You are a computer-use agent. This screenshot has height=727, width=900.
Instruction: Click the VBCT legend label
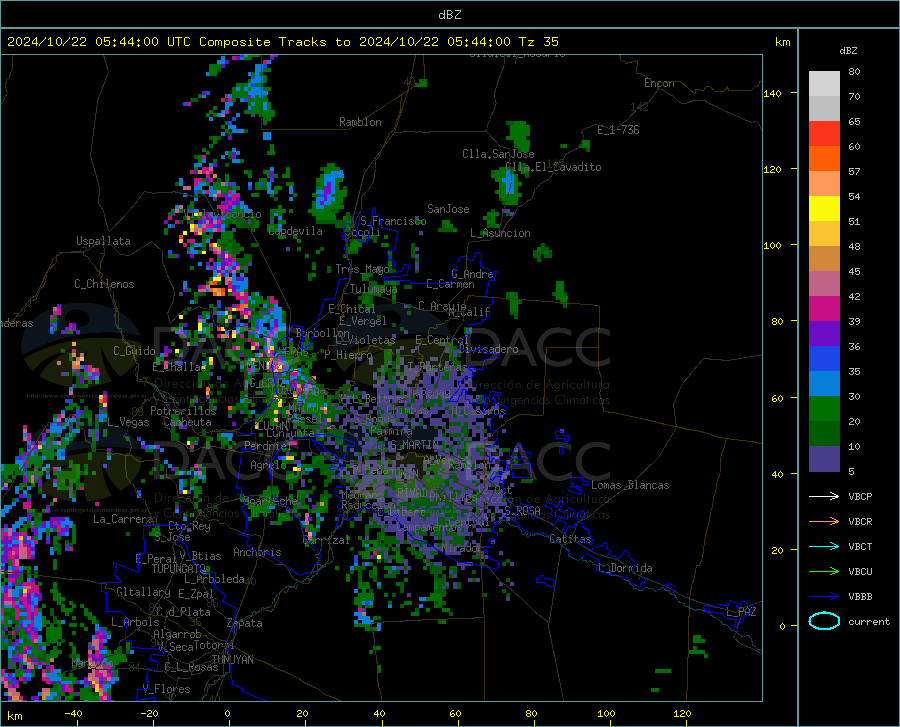860,546
